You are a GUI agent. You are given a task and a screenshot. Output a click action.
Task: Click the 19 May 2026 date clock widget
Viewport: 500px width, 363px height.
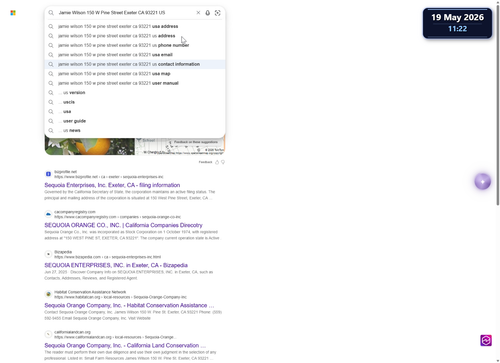coord(457,23)
